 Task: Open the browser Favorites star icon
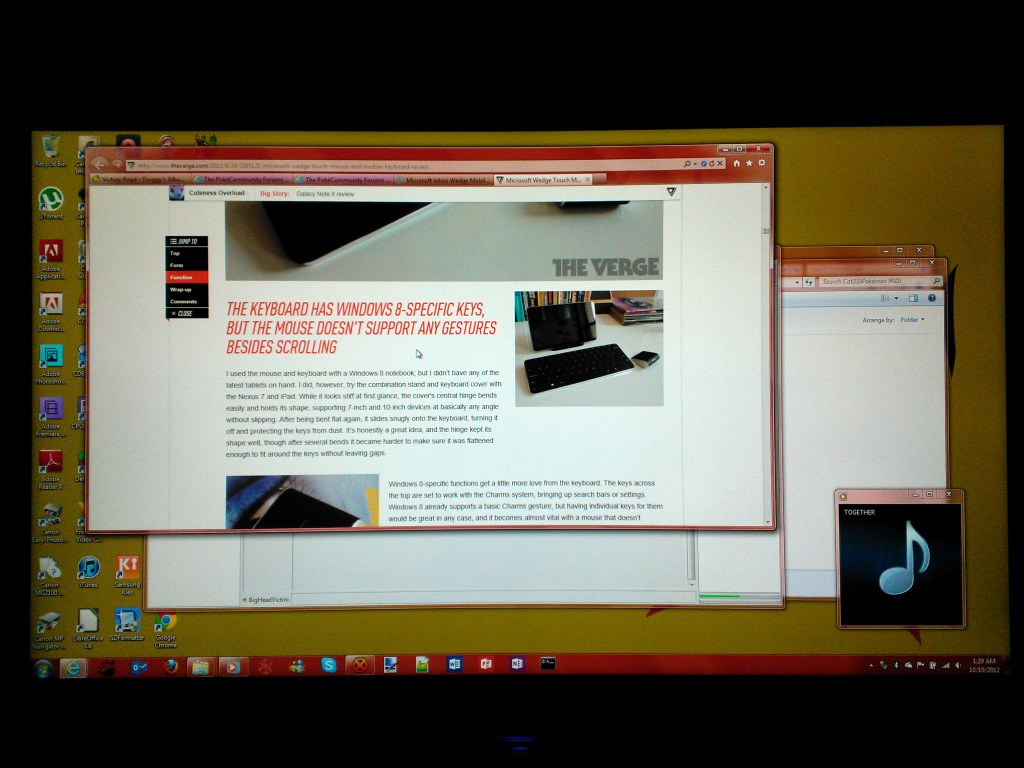click(x=749, y=163)
